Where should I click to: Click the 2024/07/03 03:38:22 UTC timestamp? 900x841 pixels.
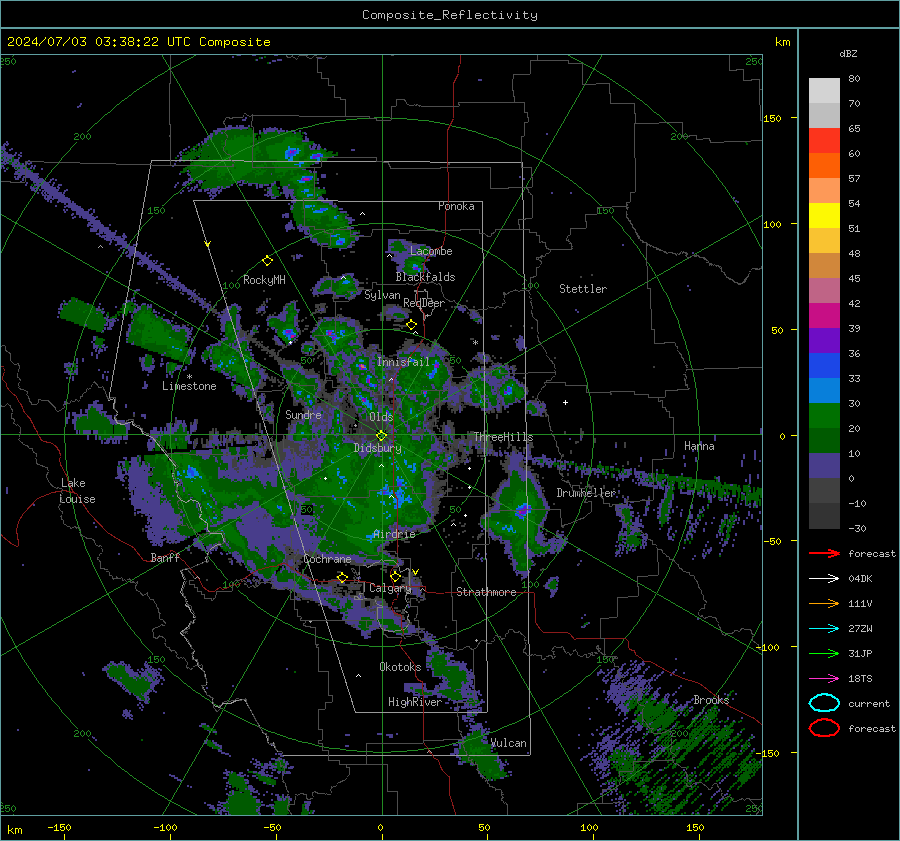click(x=138, y=42)
